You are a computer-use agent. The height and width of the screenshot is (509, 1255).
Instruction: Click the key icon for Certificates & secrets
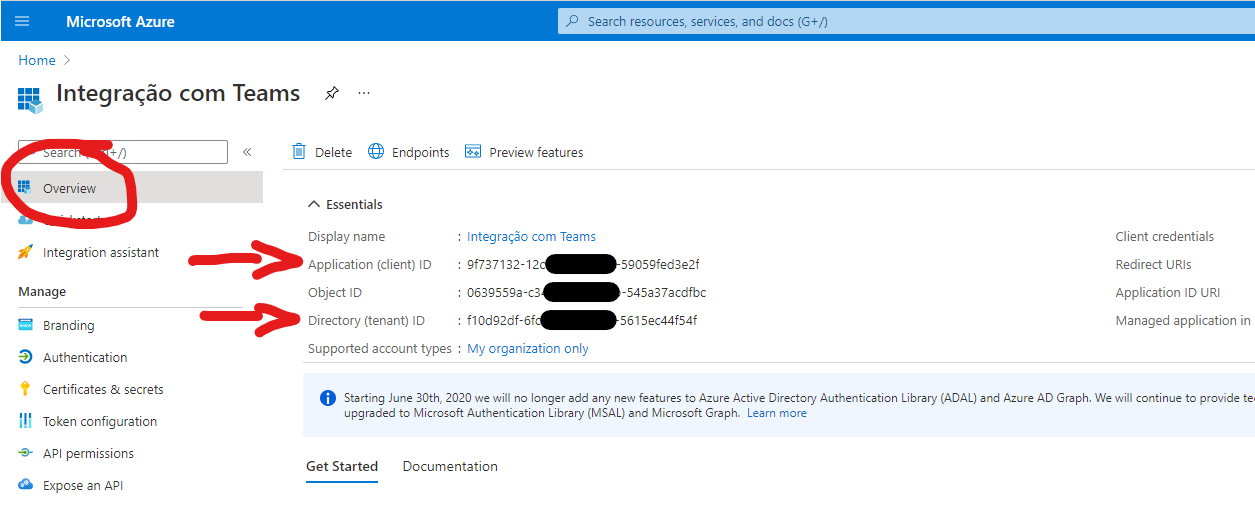click(25, 389)
